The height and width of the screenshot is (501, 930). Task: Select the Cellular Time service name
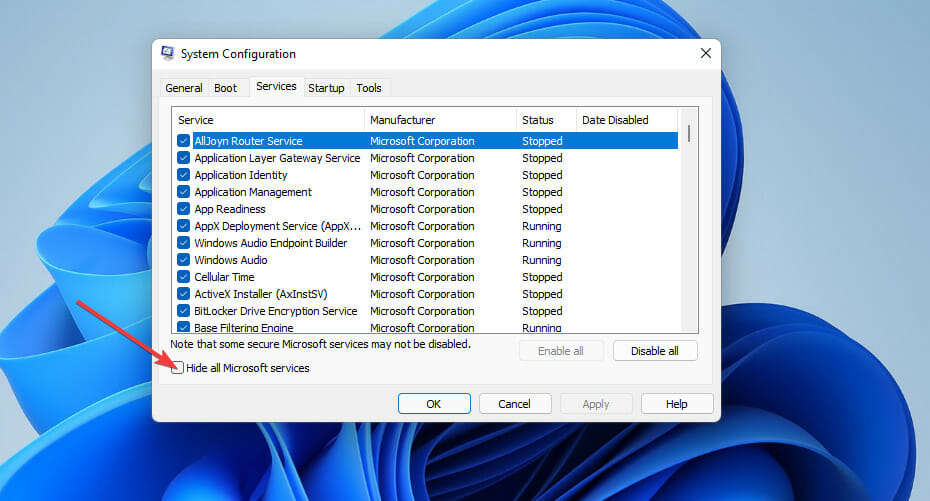(x=224, y=277)
